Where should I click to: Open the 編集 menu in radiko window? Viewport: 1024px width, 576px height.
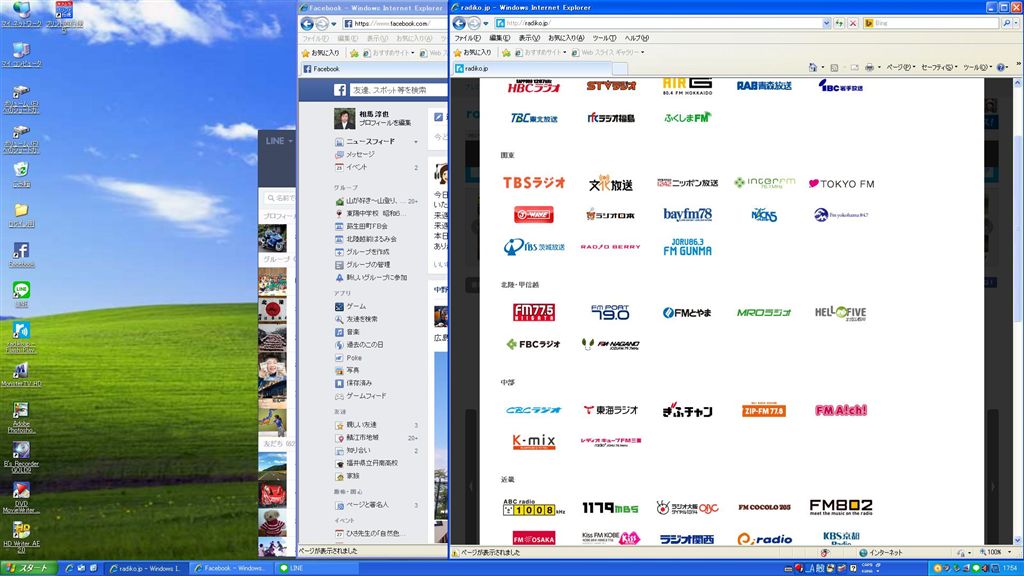500,38
